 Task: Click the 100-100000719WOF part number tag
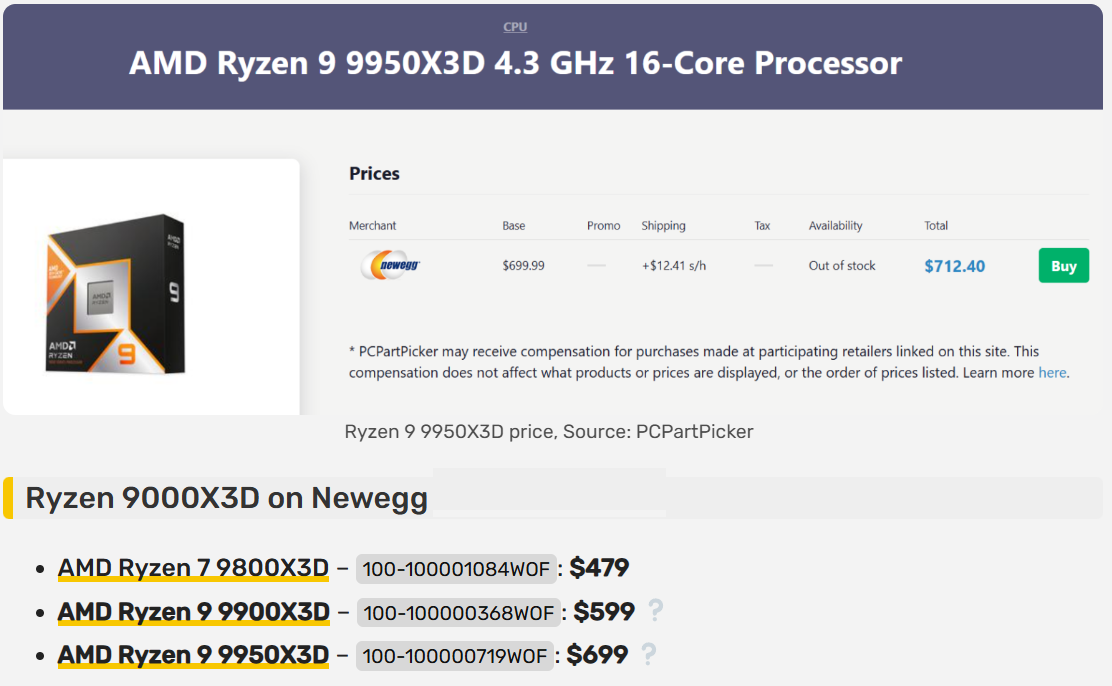pyautogui.click(x=455, y=656)
